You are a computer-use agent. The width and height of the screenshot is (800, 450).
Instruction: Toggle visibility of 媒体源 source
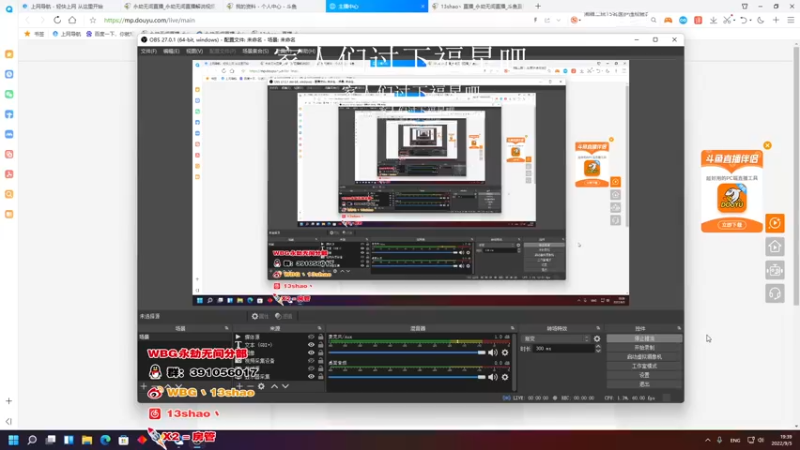pos(311,337)
